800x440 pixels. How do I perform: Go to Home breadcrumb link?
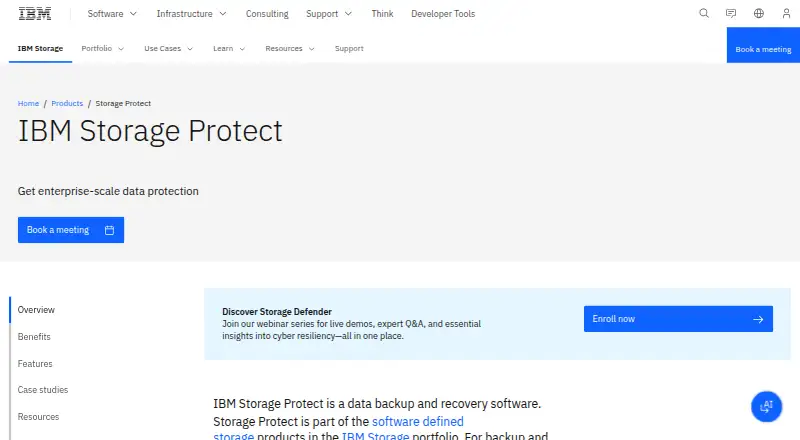pyautogui.click(x=28, y=103)
